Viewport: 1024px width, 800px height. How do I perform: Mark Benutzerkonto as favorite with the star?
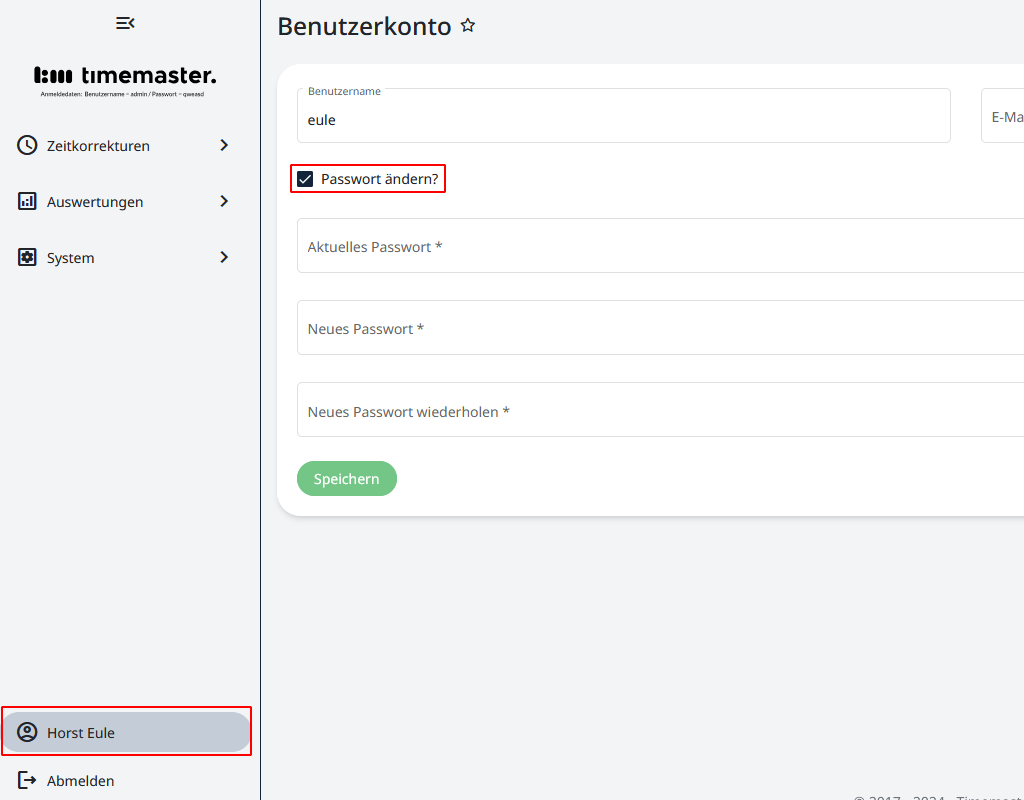pos(468,26)
